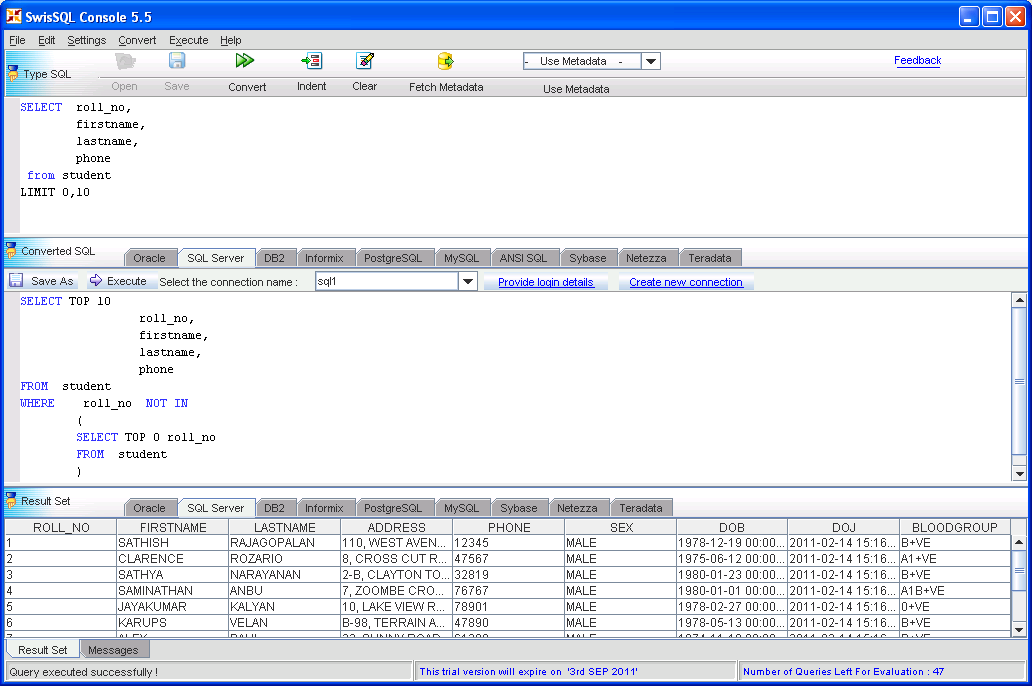
Task: Click the Convert double-arrow icon
Action: (x=245, y=61)
